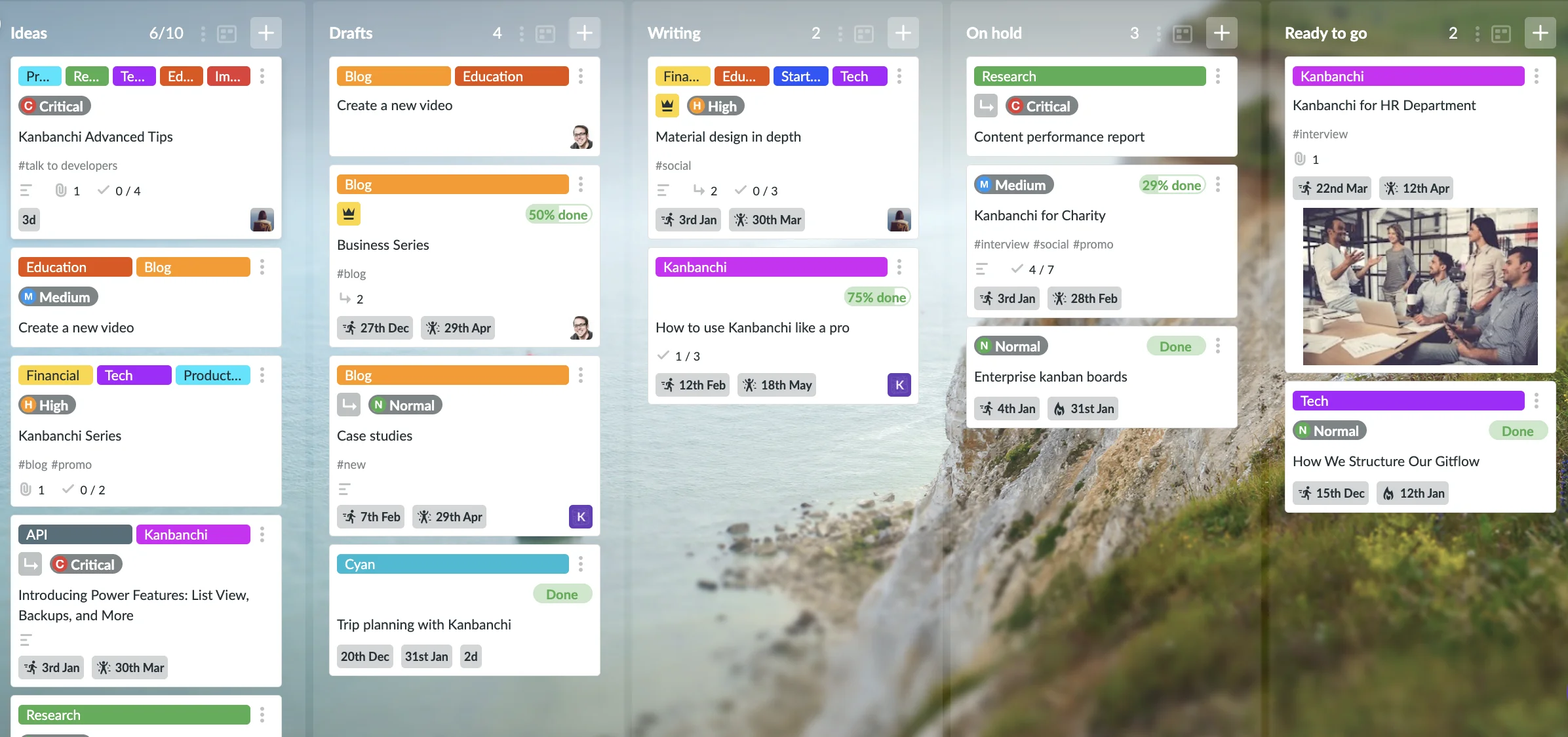Select the Ready to go column tab
Viewport: 1568px width, 737px height.
pyautogui.click(x=1326, y=32)
